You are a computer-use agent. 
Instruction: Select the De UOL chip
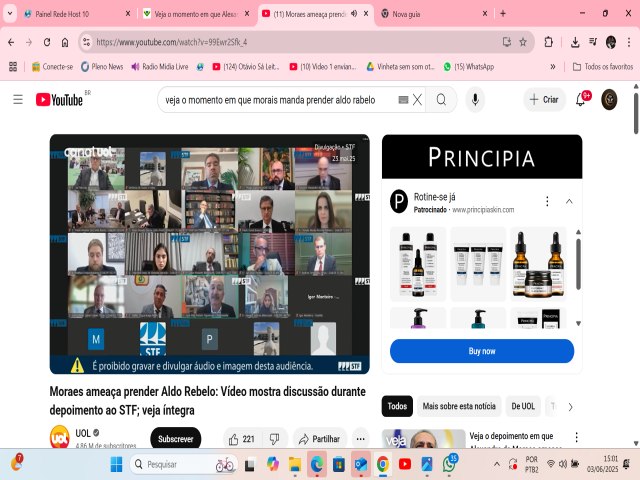click(523, 406)
